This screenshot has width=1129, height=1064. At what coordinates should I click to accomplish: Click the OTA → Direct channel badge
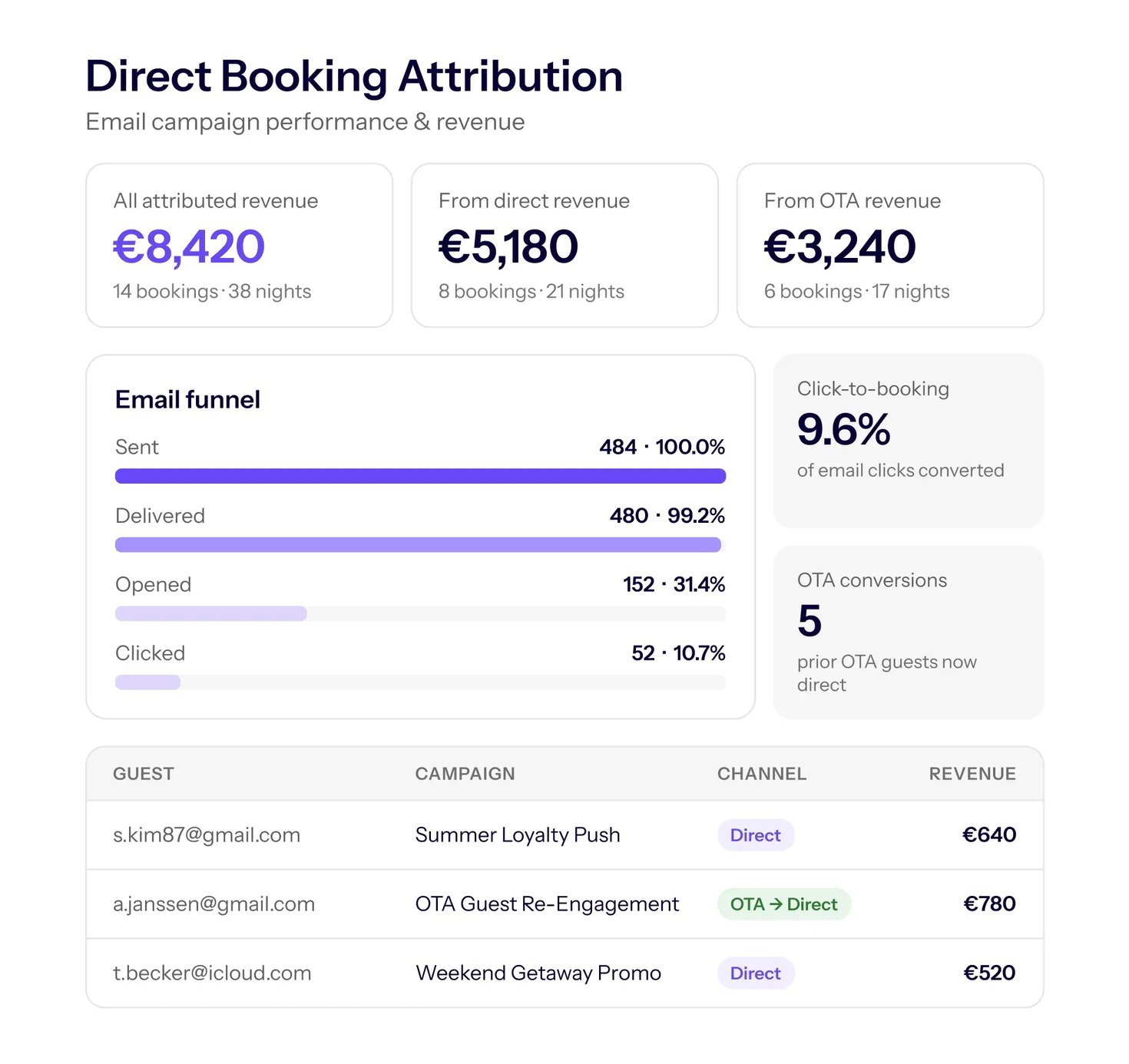(784, 904)
